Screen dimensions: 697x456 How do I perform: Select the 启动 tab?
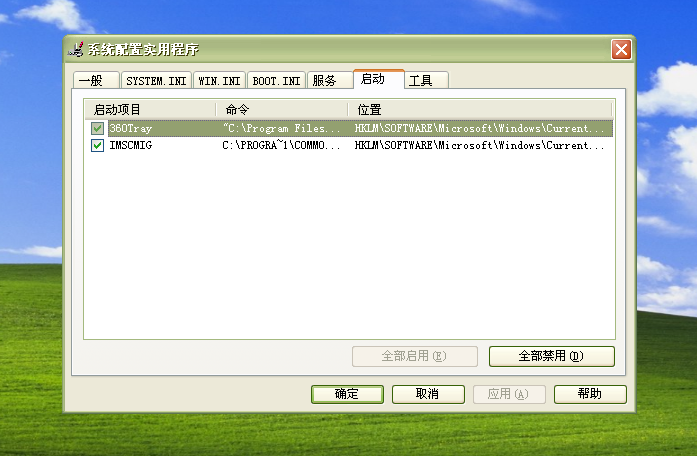coord(379,79)
